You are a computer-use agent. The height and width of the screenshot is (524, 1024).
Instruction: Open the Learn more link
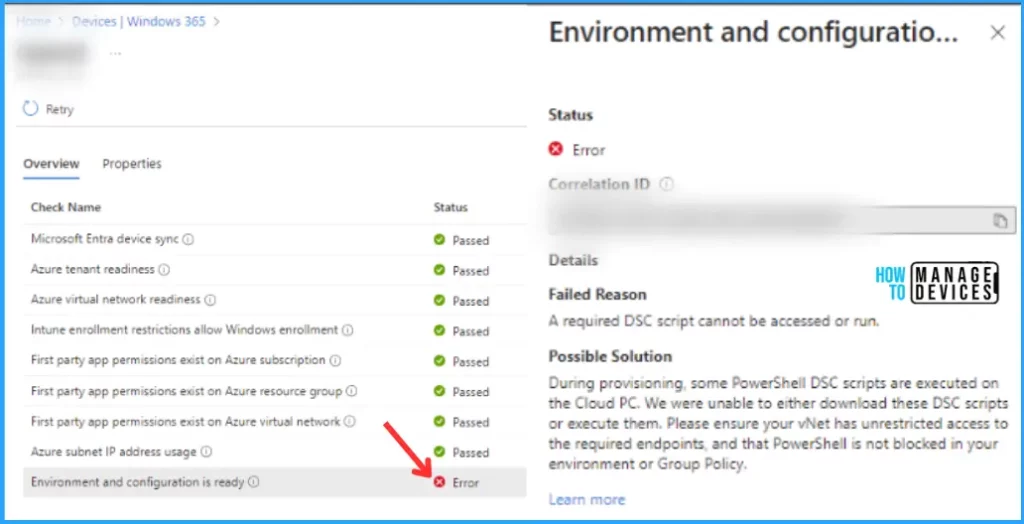[x=586, y=500]
